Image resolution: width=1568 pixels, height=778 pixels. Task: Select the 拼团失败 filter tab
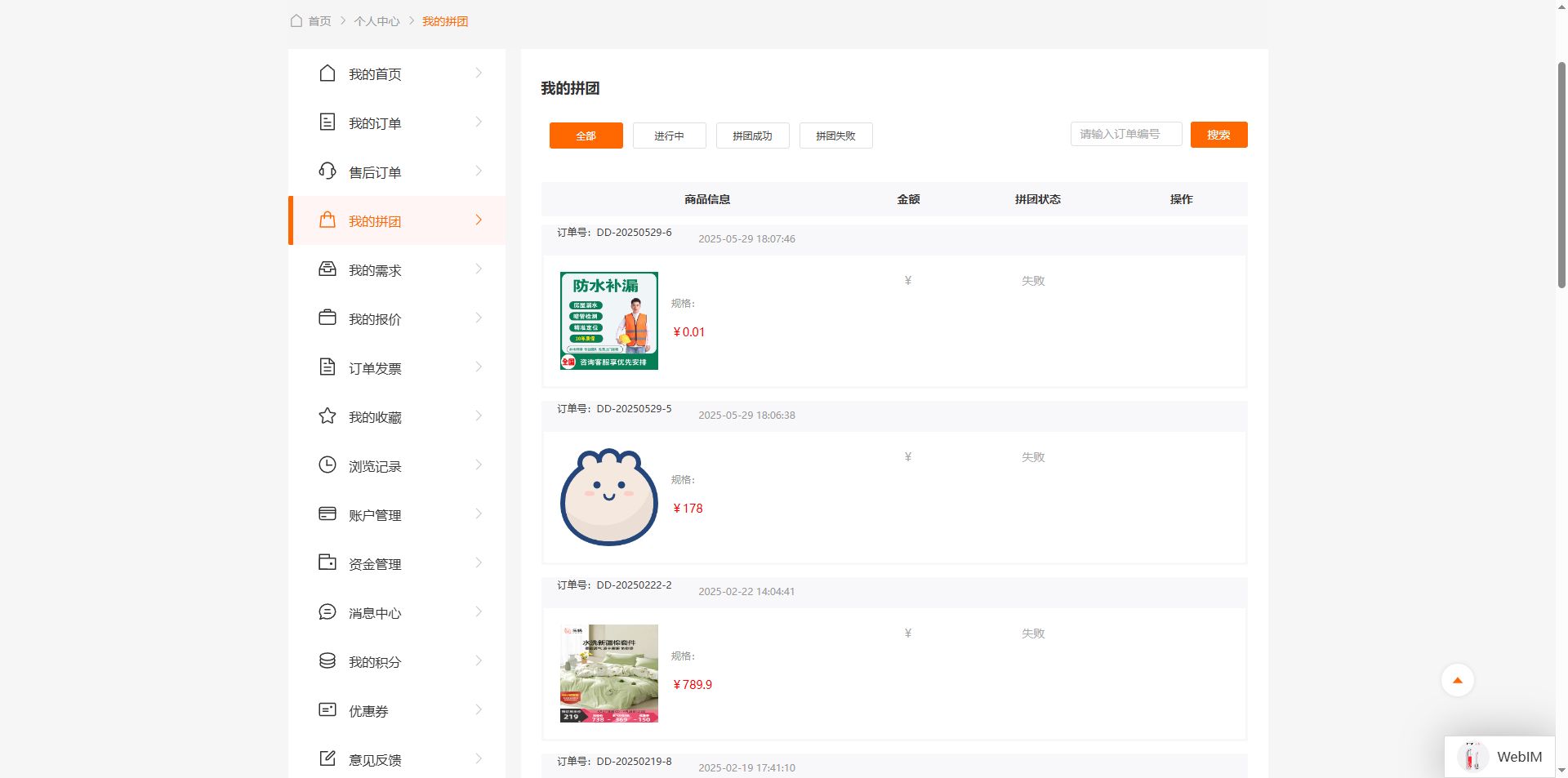point(835,136)
